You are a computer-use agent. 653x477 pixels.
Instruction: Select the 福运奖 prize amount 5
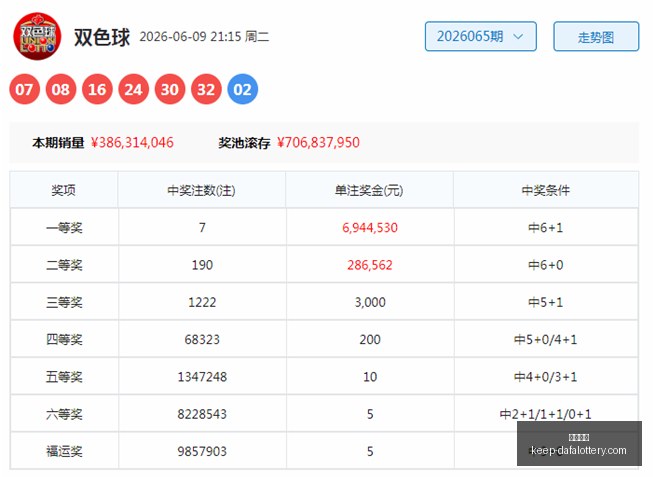tap(370, 452)
